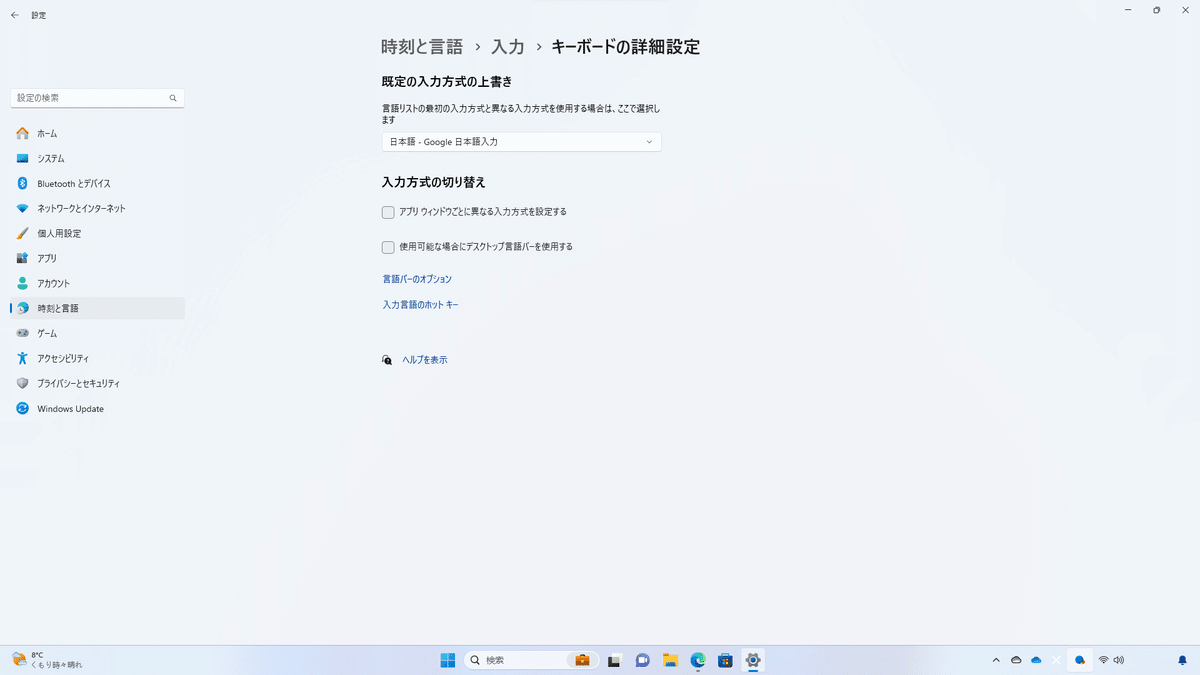The width and height of the screenshot is (1200, 675).
Task: Click the システム monitor icon in the sidebar
Action: point(22,158)
